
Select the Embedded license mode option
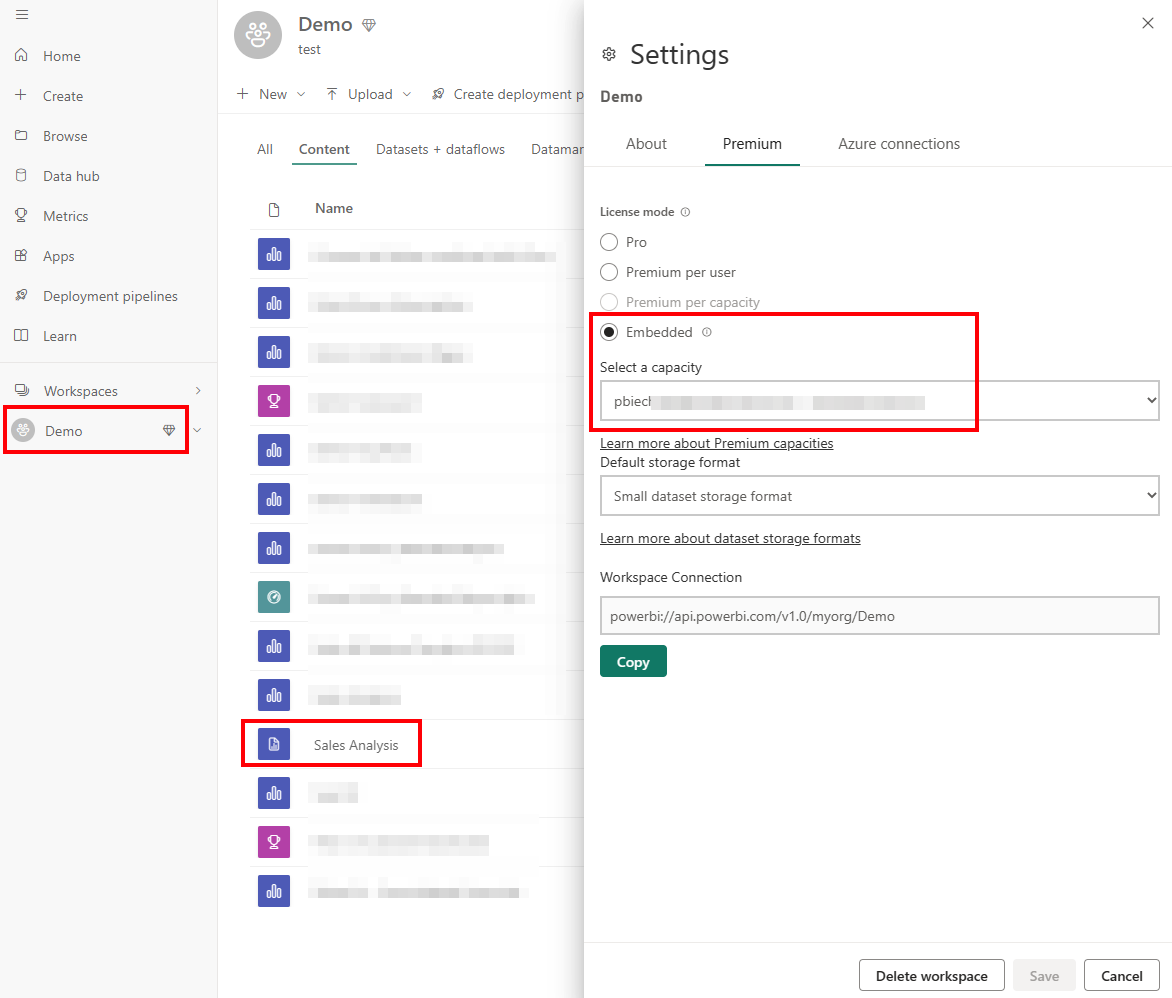609,331
